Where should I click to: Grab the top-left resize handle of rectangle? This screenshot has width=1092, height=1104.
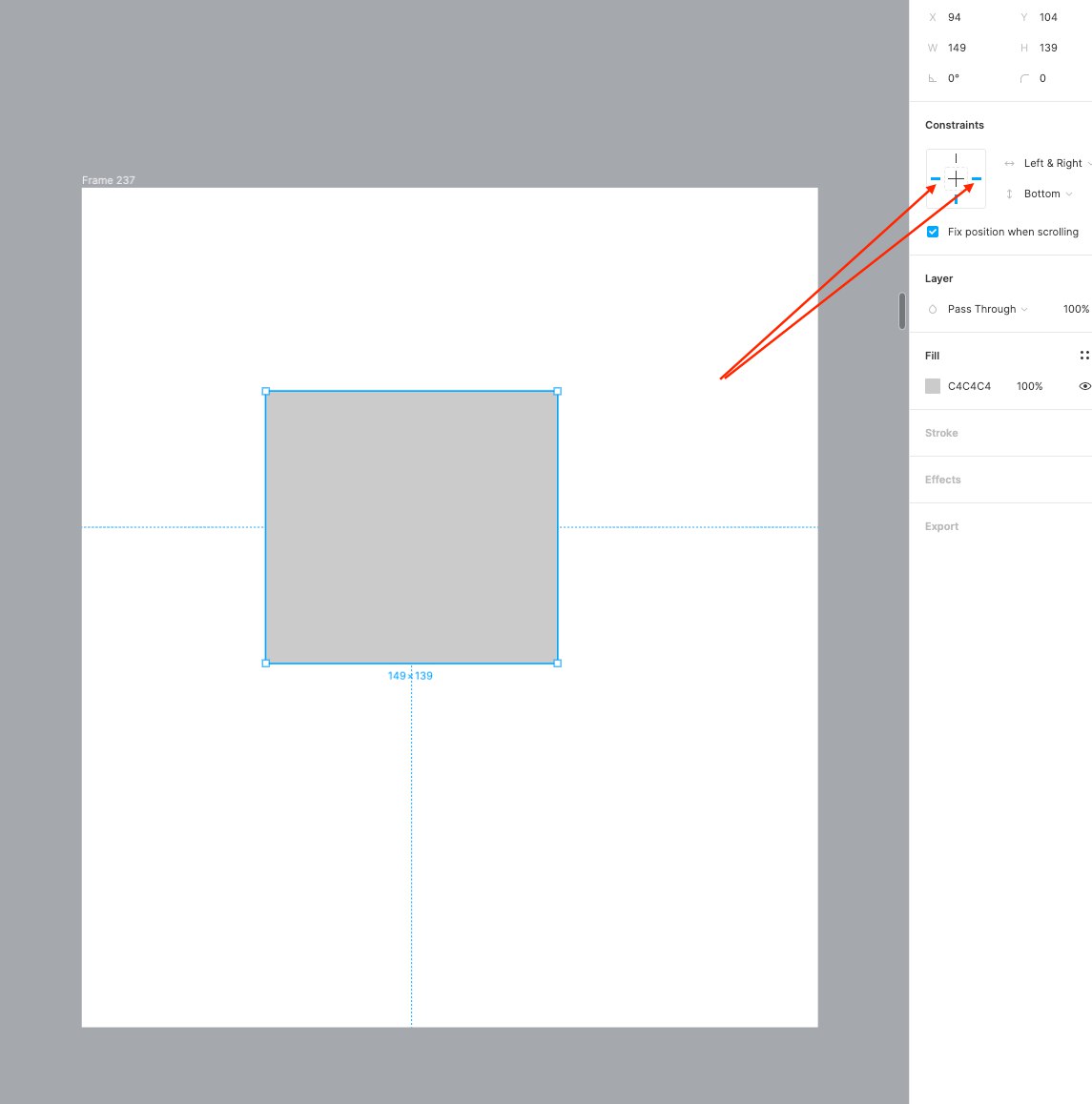(265, 391)
